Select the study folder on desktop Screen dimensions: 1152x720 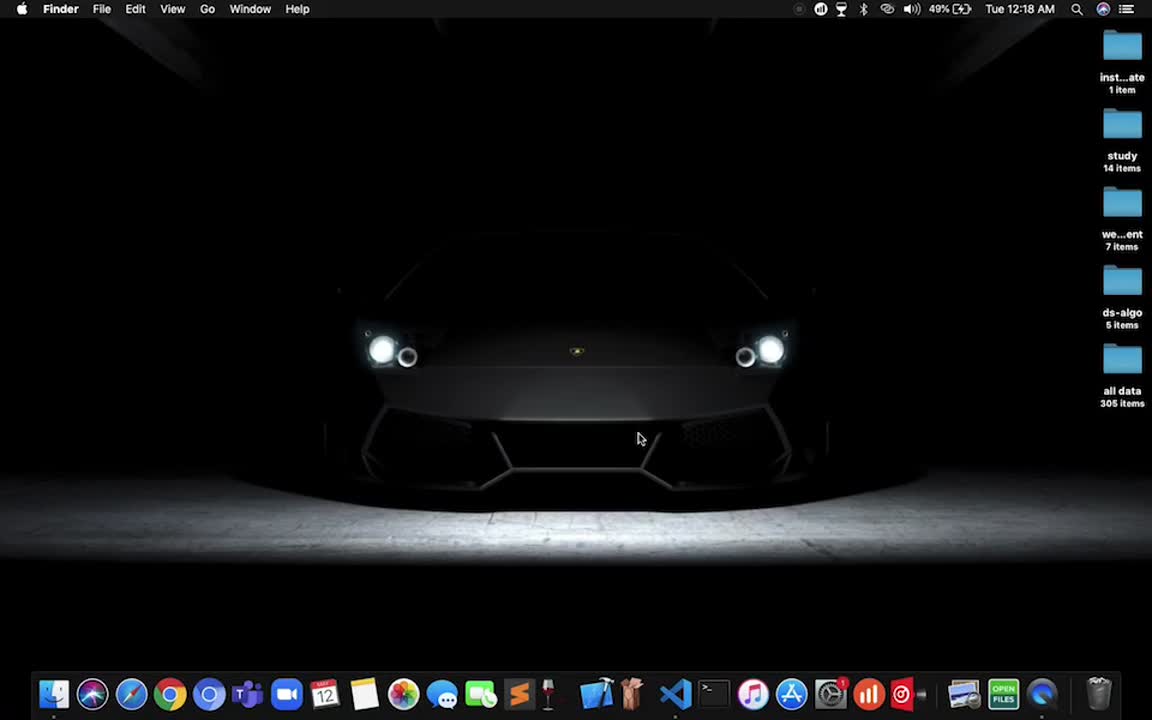point(1122,126)
